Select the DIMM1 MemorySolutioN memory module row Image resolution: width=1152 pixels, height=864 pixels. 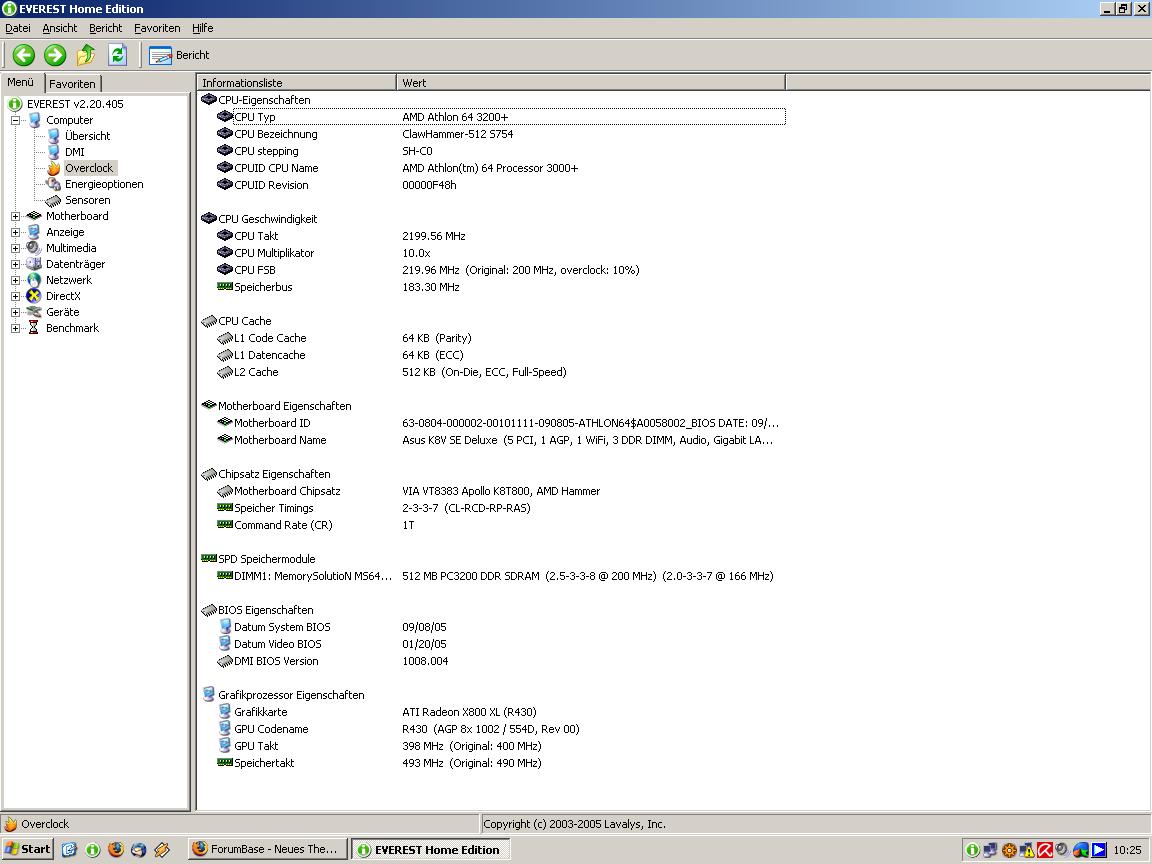coord(501,576)
